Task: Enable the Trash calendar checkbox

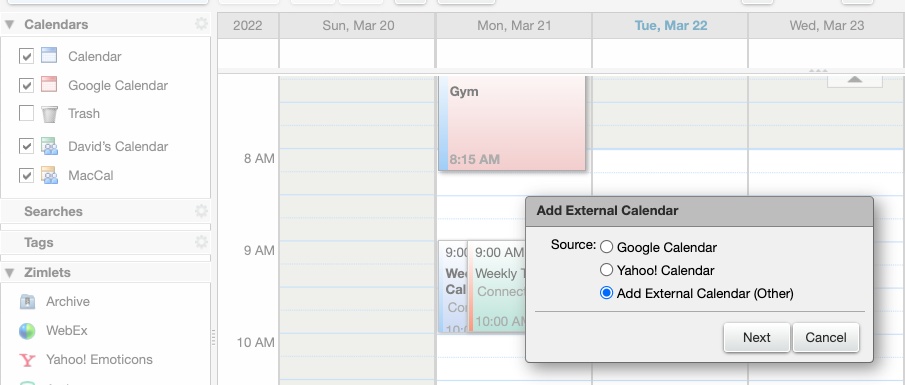Action: click(26, 113)
